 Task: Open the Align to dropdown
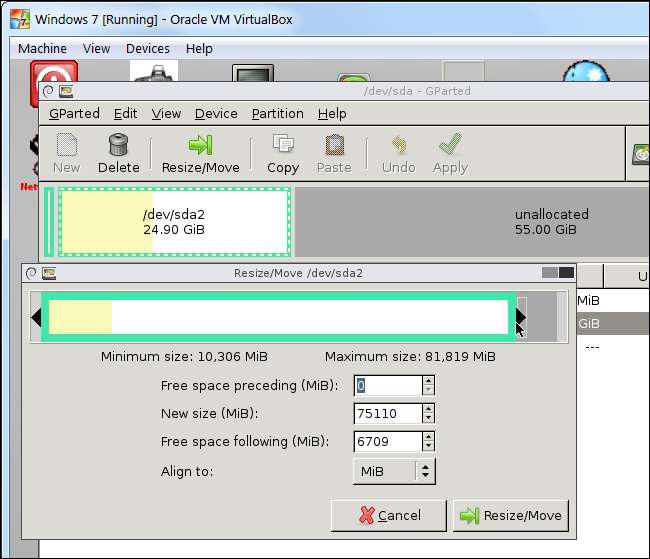pos(394,471)
